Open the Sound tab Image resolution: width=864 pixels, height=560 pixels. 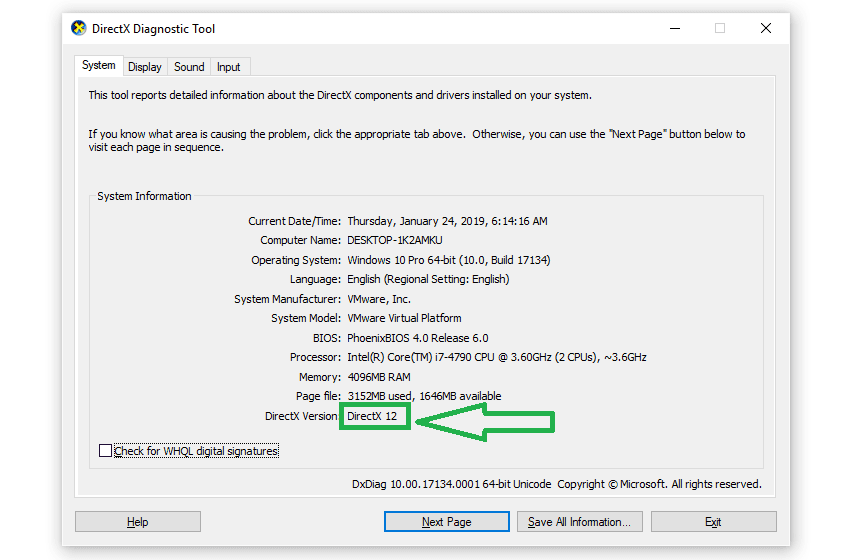(x=189, y=67)
